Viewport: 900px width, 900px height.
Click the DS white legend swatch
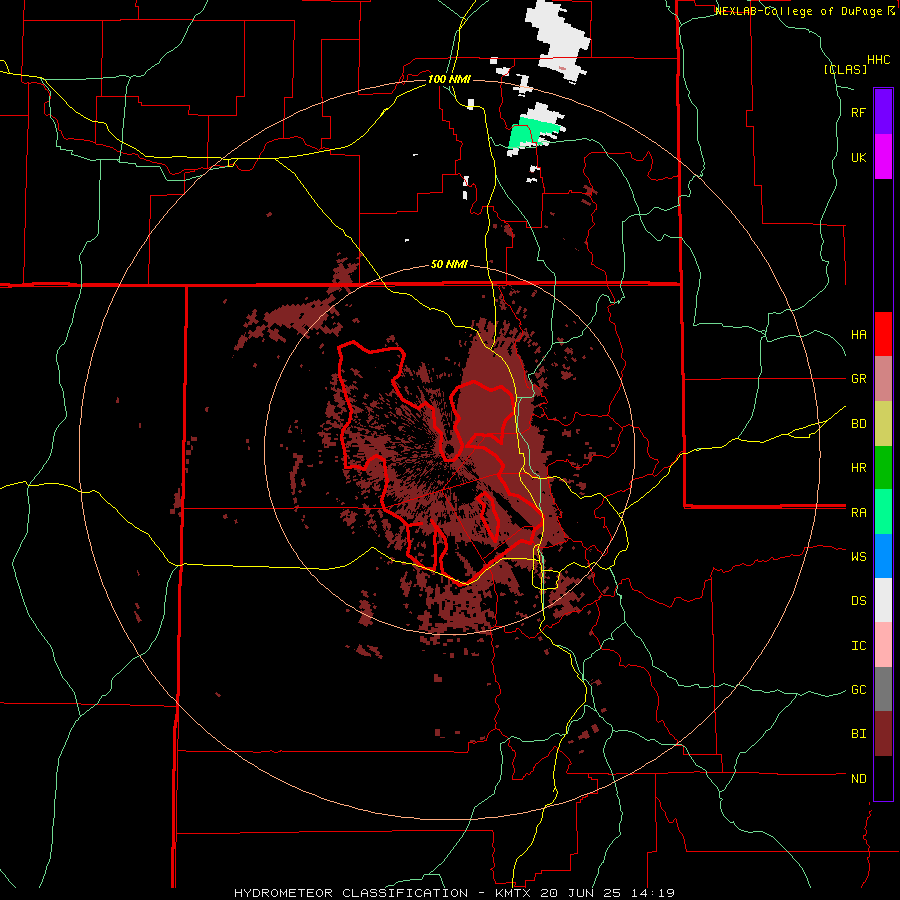[x=883, y=600]
